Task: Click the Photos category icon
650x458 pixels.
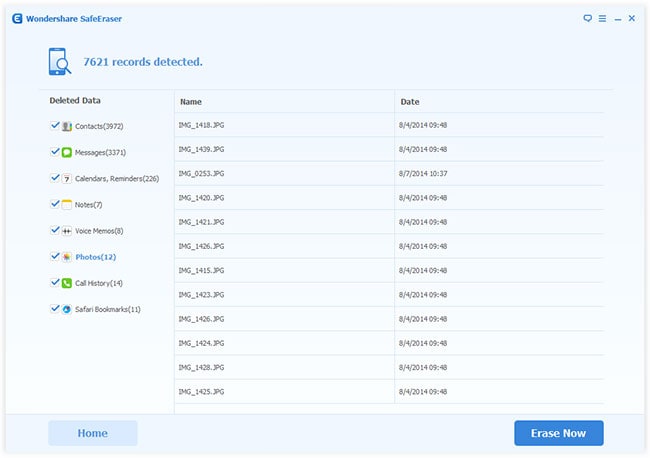Action: (x=67, y=257)
